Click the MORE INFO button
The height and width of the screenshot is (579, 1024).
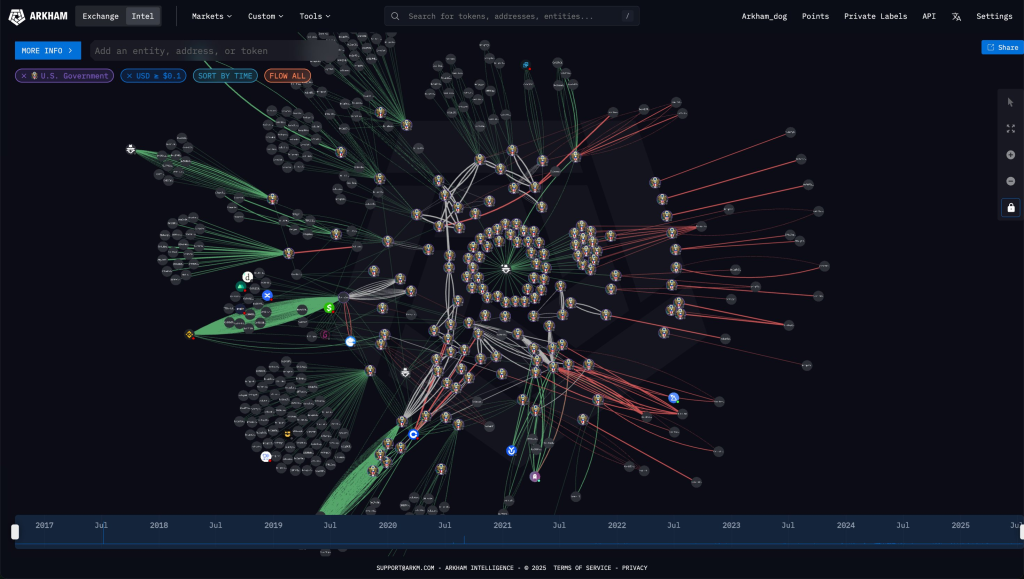click(x=48, y=50)
